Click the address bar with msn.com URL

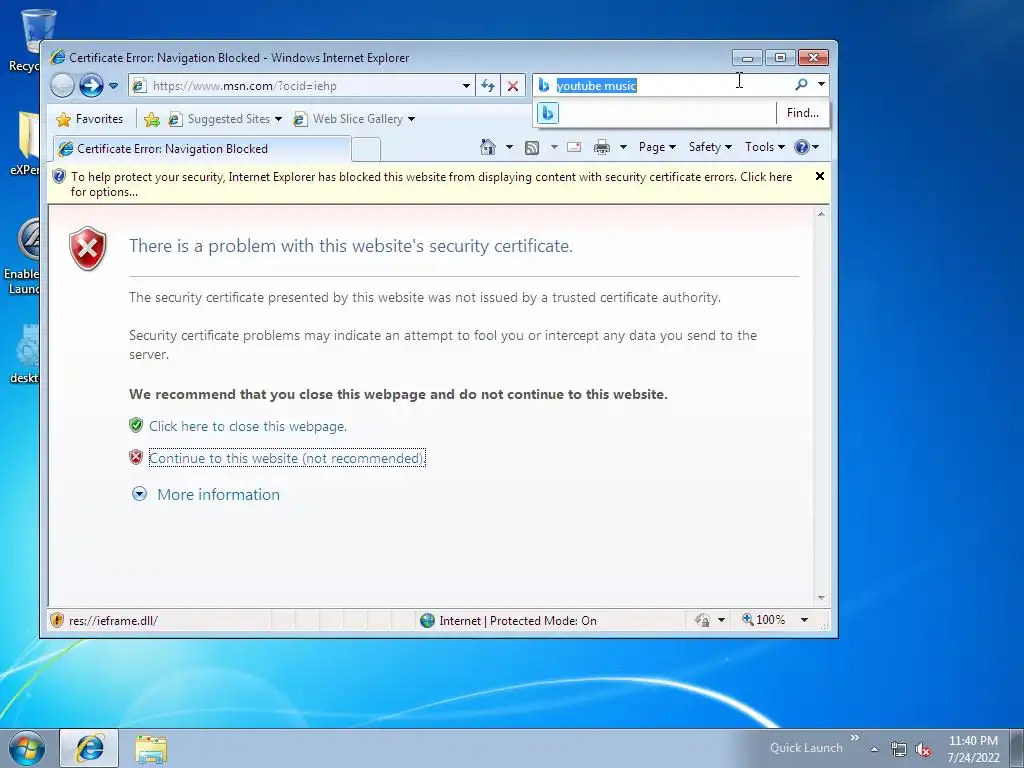pos(301,86)
